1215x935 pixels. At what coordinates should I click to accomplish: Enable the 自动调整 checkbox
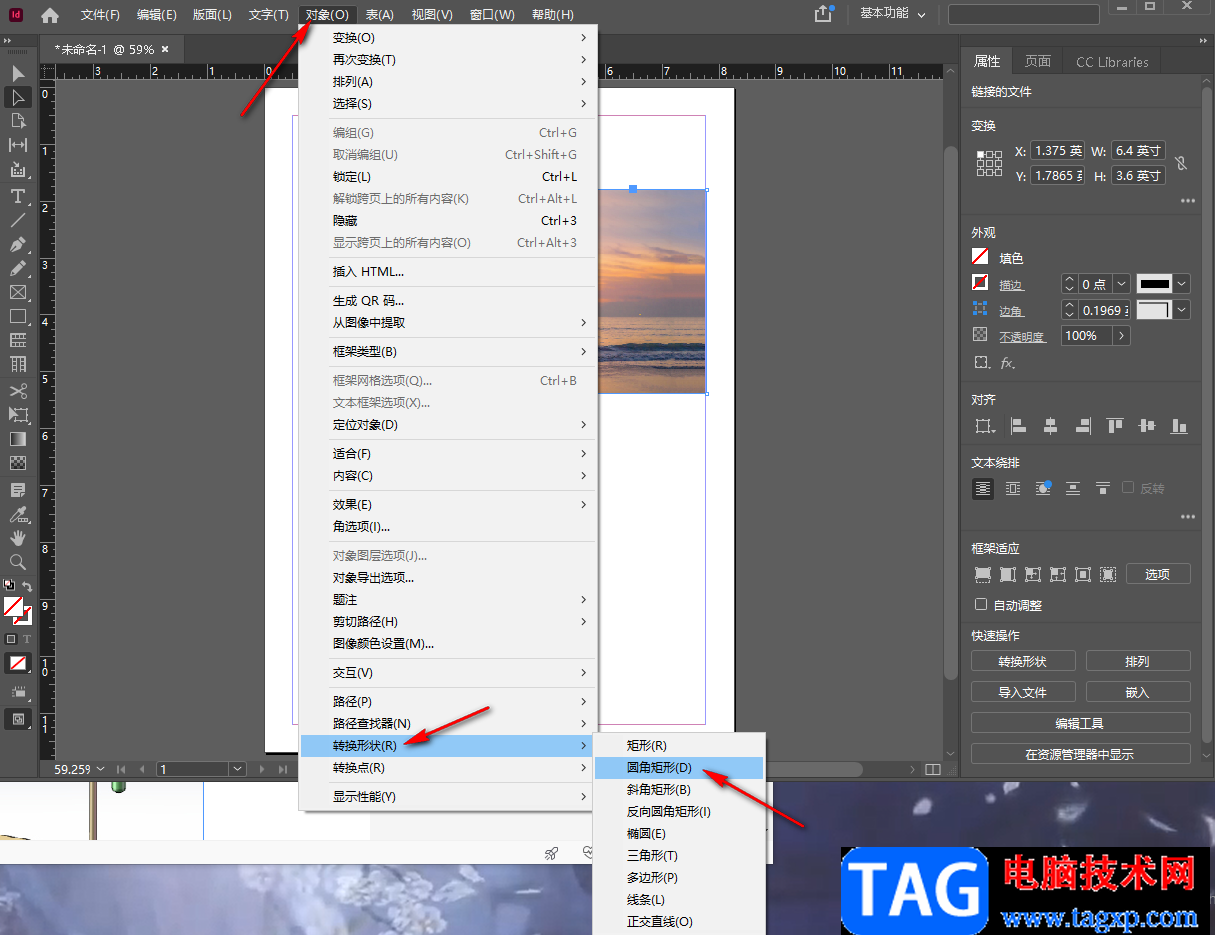coord(981,605)
